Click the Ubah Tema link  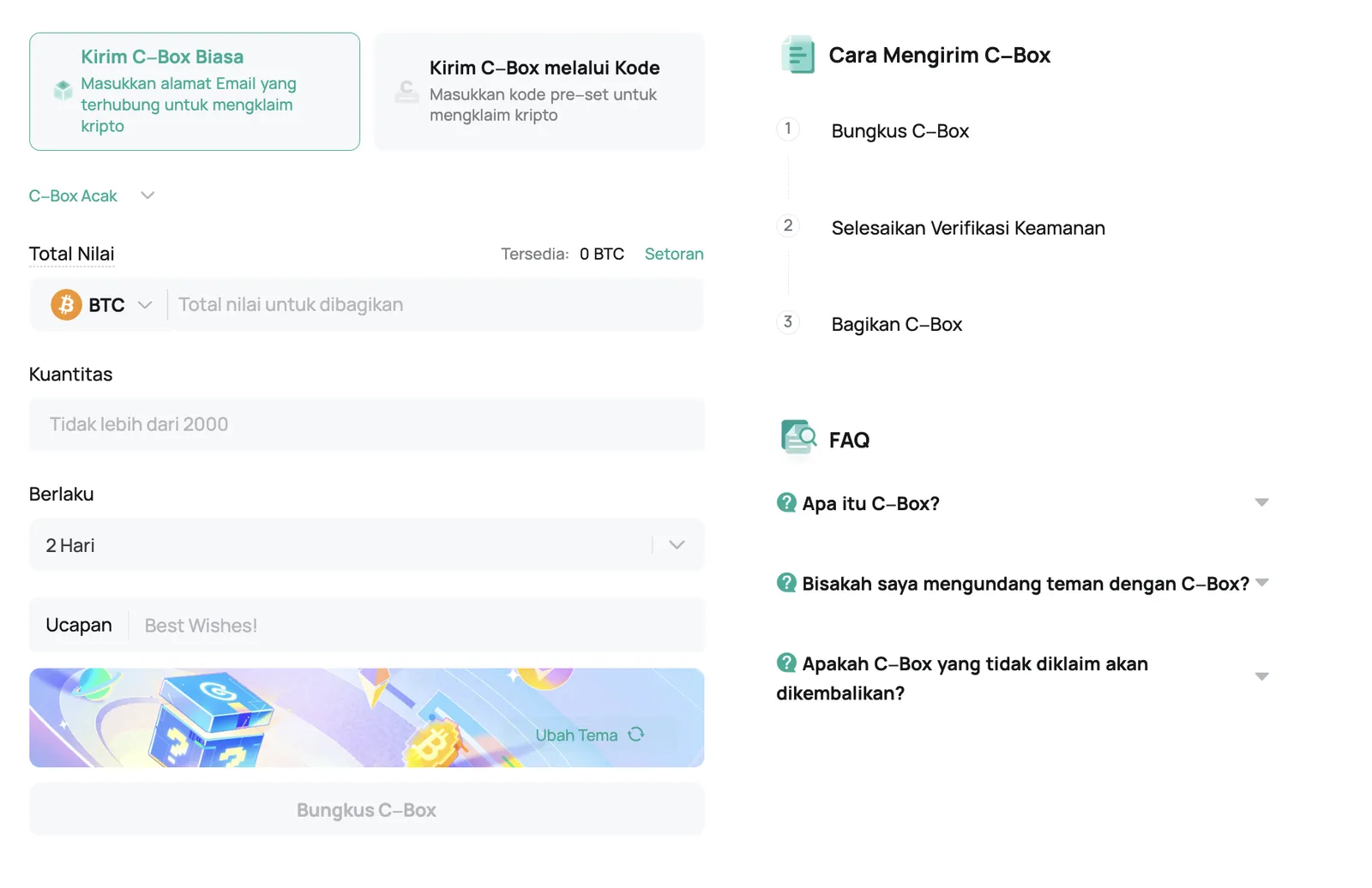576,735
